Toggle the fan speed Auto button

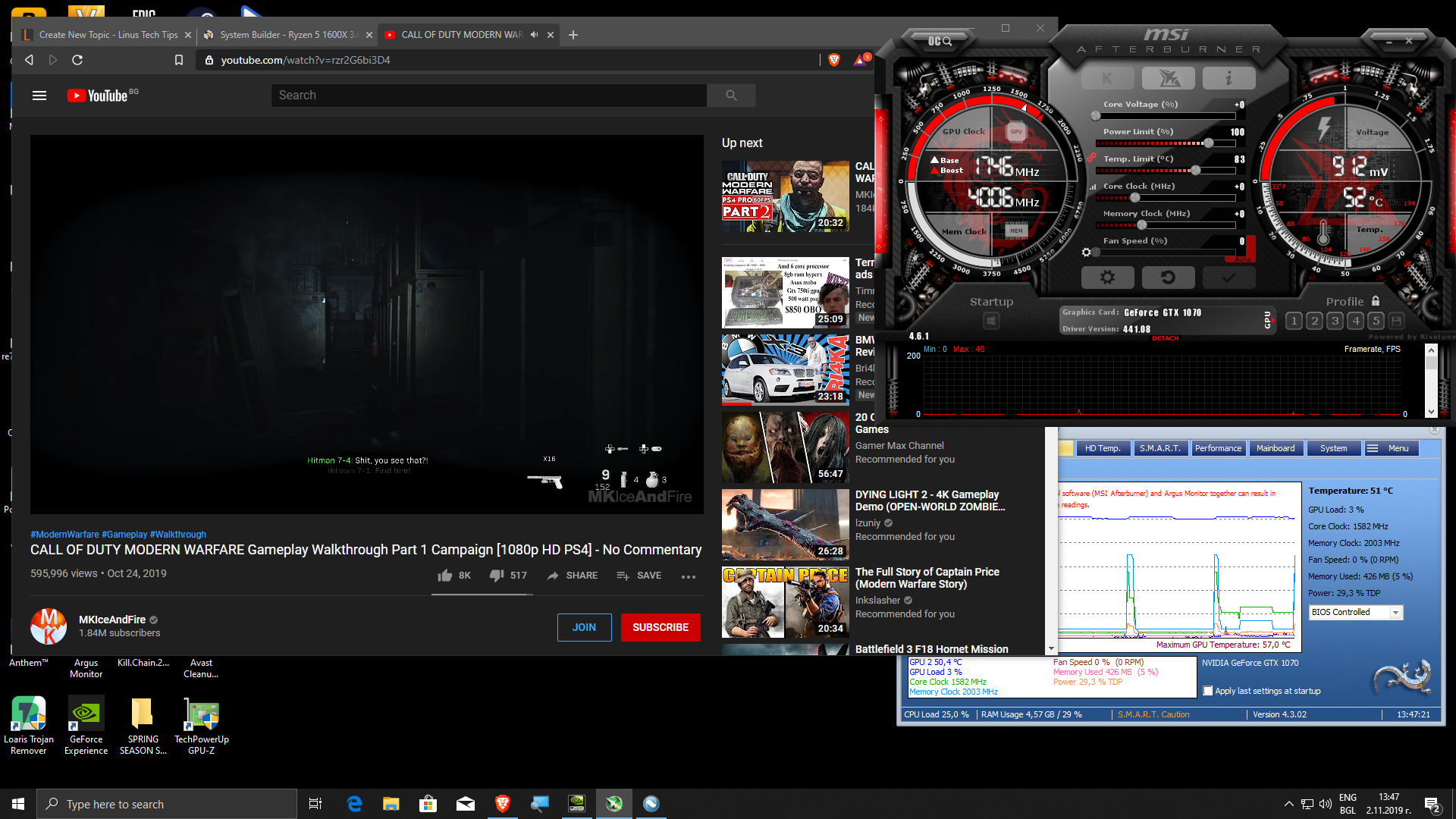[1242, 259]
